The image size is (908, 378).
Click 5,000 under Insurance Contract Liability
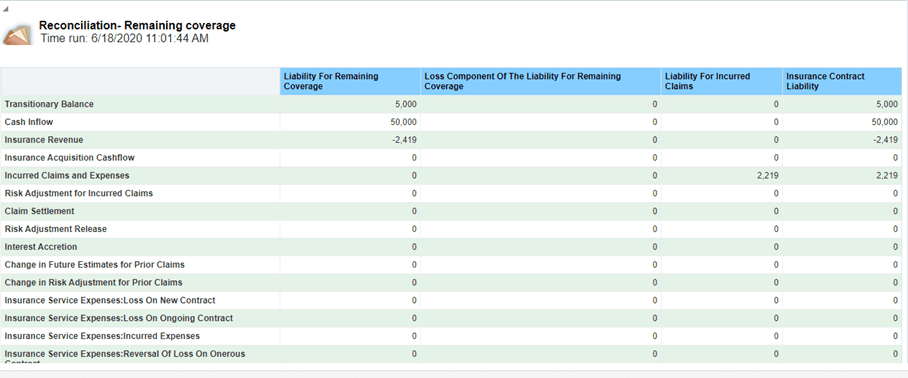tap(887, 105)
